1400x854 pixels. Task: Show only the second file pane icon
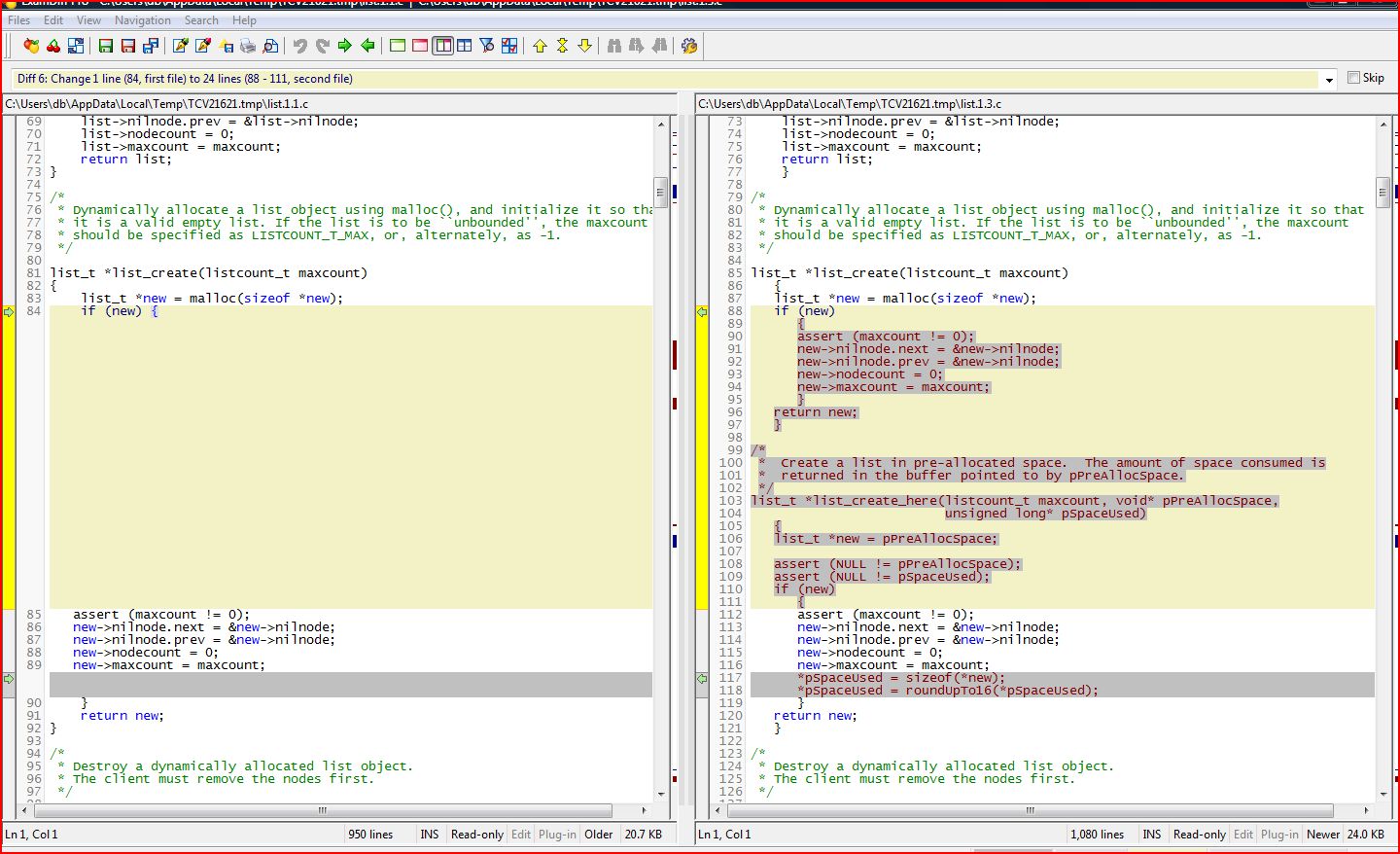point(420,46)
